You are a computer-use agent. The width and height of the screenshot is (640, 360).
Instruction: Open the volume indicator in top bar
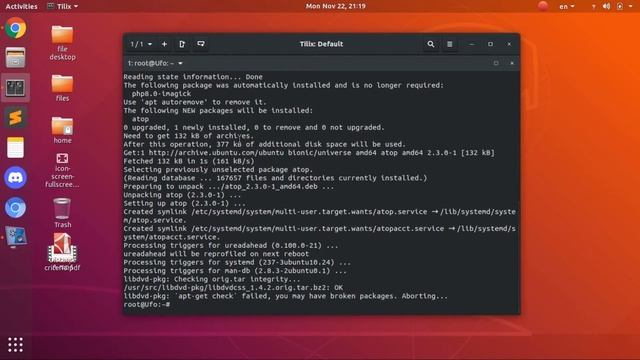point(607,6)
